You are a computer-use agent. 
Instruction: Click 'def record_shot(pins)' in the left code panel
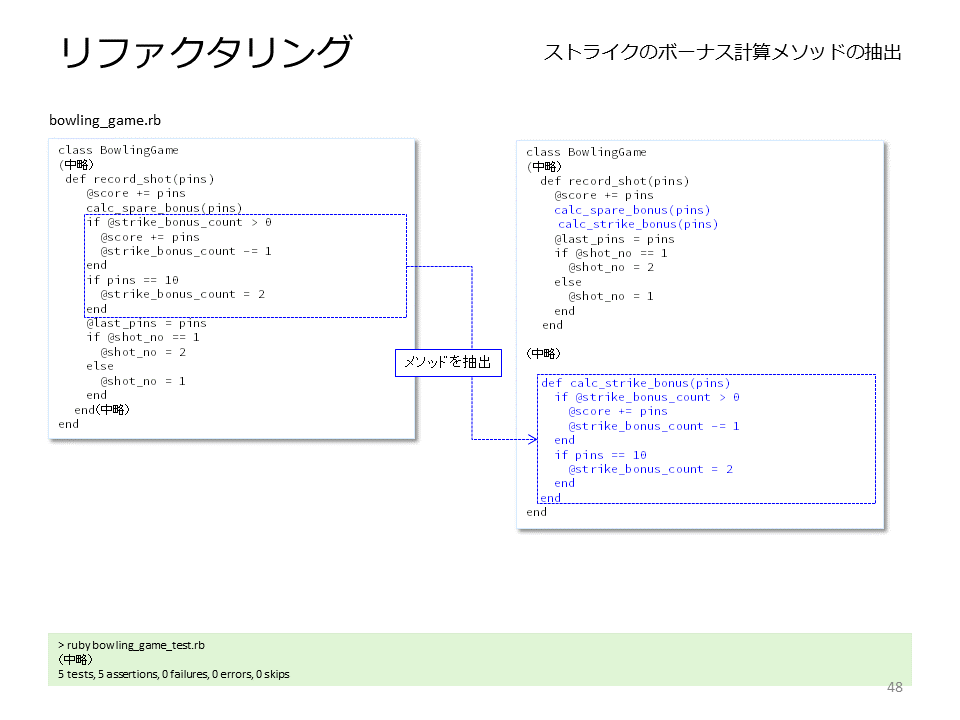point(140,179)
